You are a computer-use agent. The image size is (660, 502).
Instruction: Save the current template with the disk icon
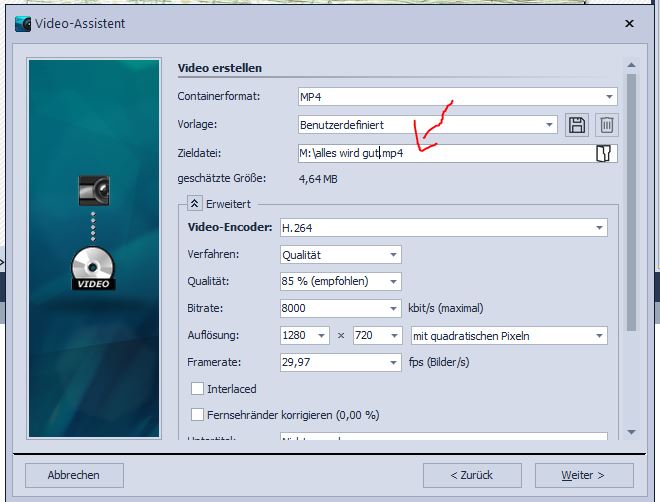577,125
